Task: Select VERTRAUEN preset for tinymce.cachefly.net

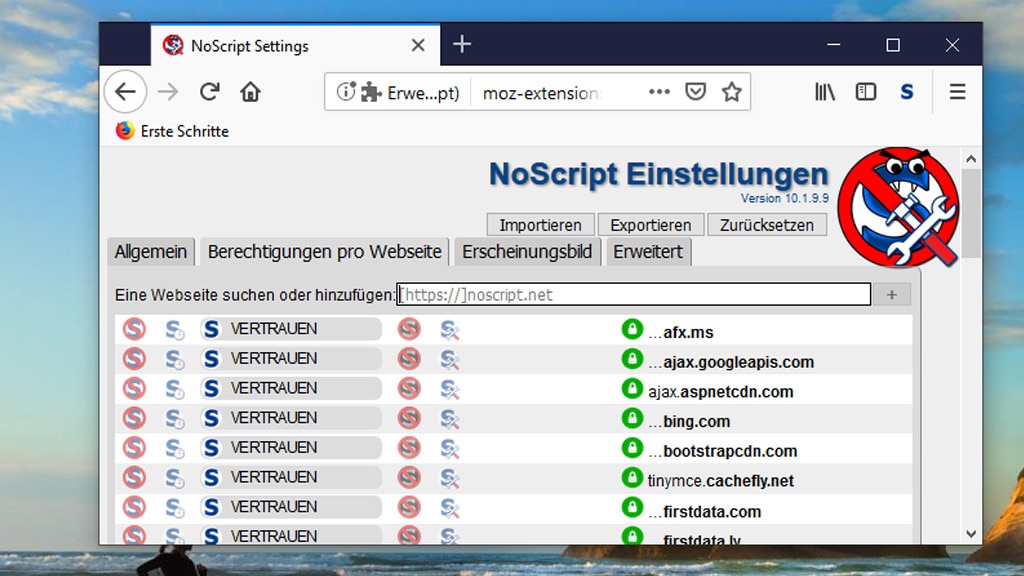Action: (291, 477)
